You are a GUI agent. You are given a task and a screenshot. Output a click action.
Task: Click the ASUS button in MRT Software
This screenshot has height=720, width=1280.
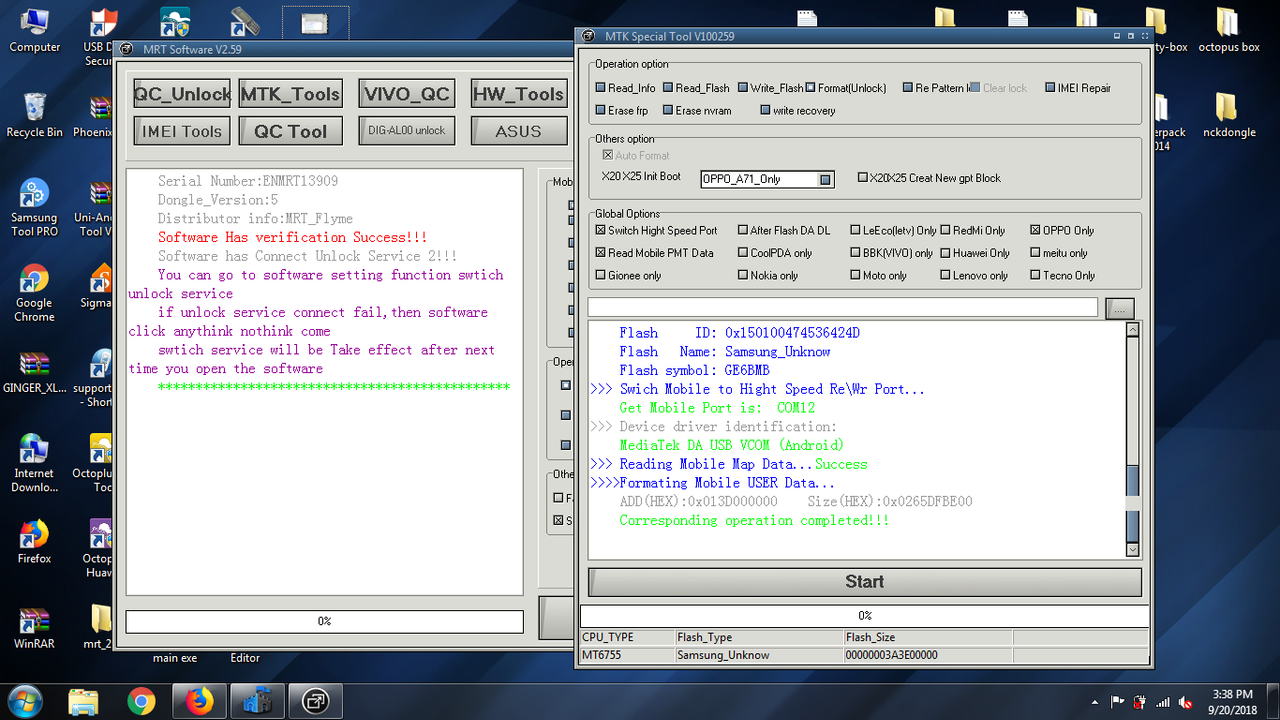click(518, 131)
